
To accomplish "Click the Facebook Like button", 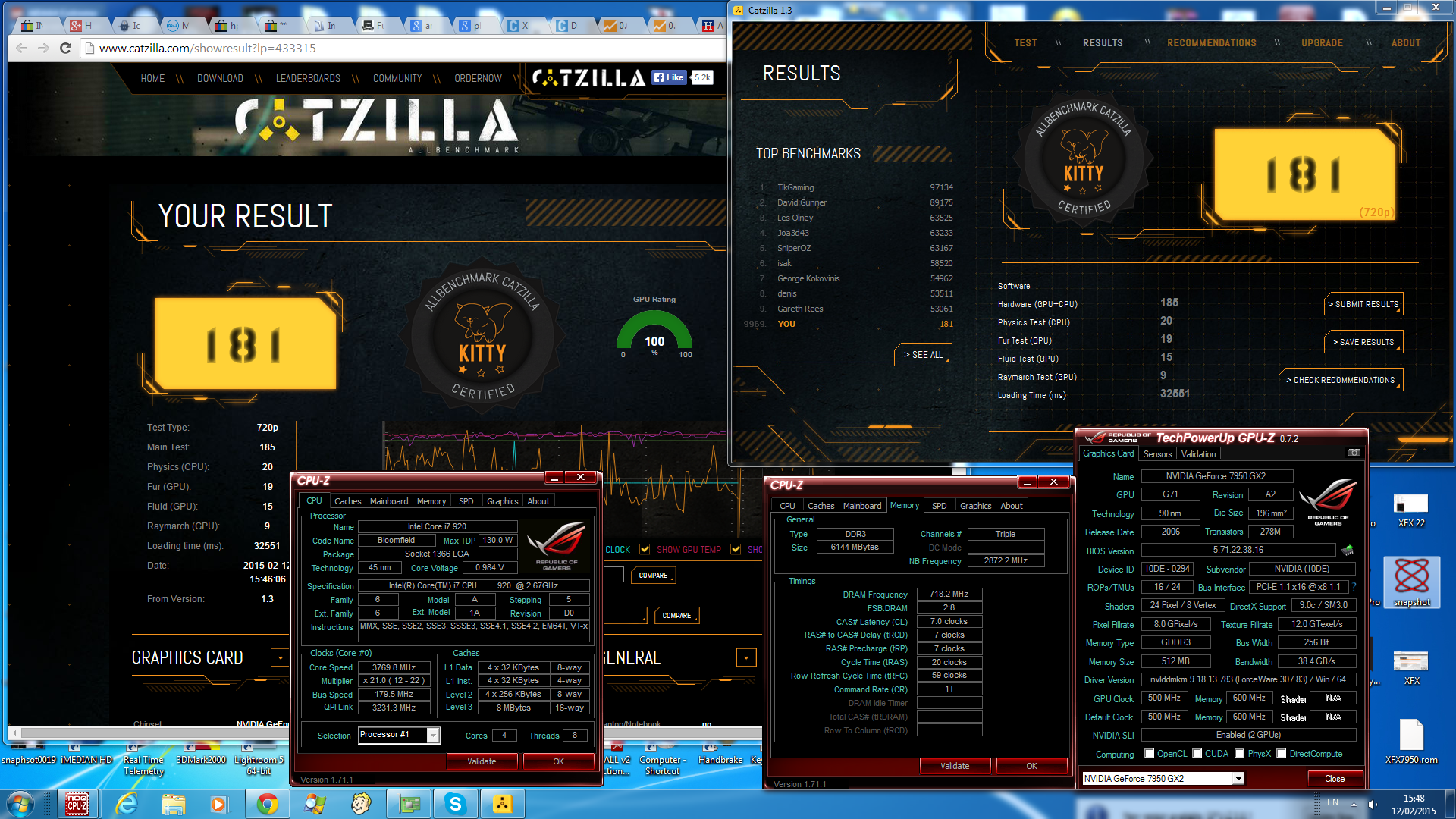I will point(669,77).
